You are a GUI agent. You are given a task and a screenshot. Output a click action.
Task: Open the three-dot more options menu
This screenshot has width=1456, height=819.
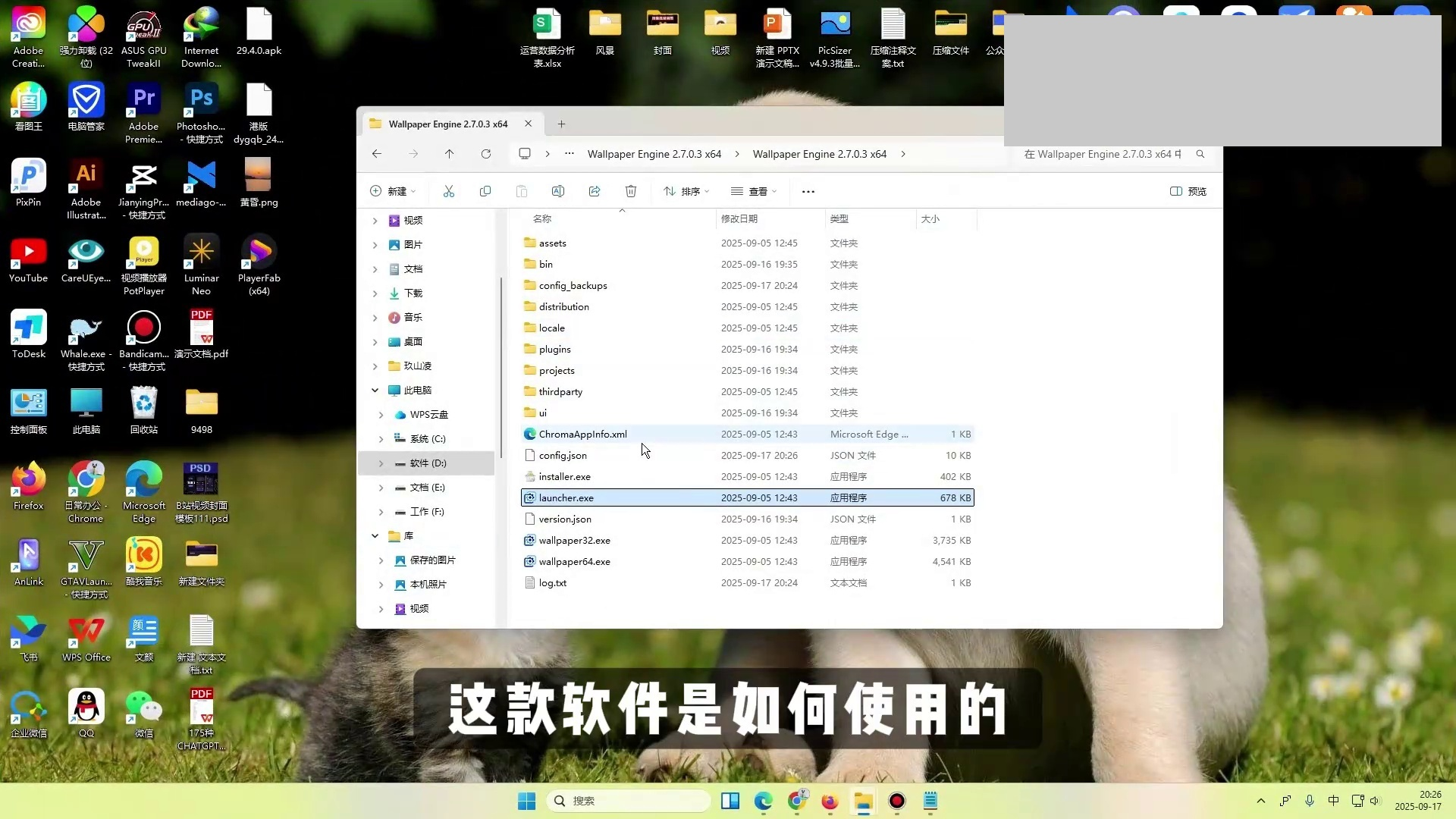click(x=808, y=191)
